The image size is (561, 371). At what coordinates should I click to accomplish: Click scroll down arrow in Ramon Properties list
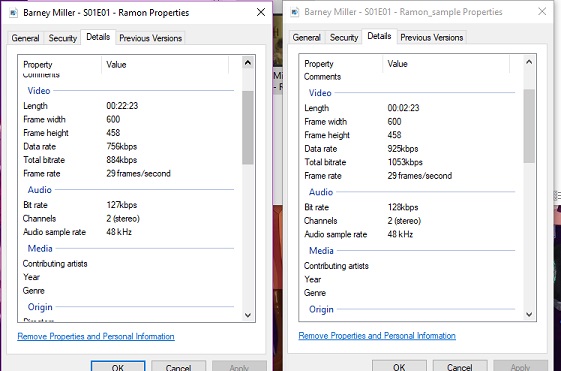tap(248, 315)
